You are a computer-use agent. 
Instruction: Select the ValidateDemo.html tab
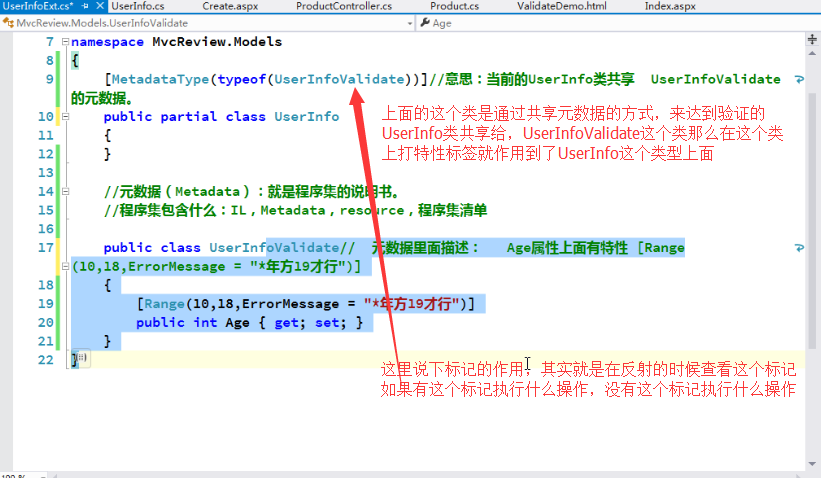click(x=562, y=6)
